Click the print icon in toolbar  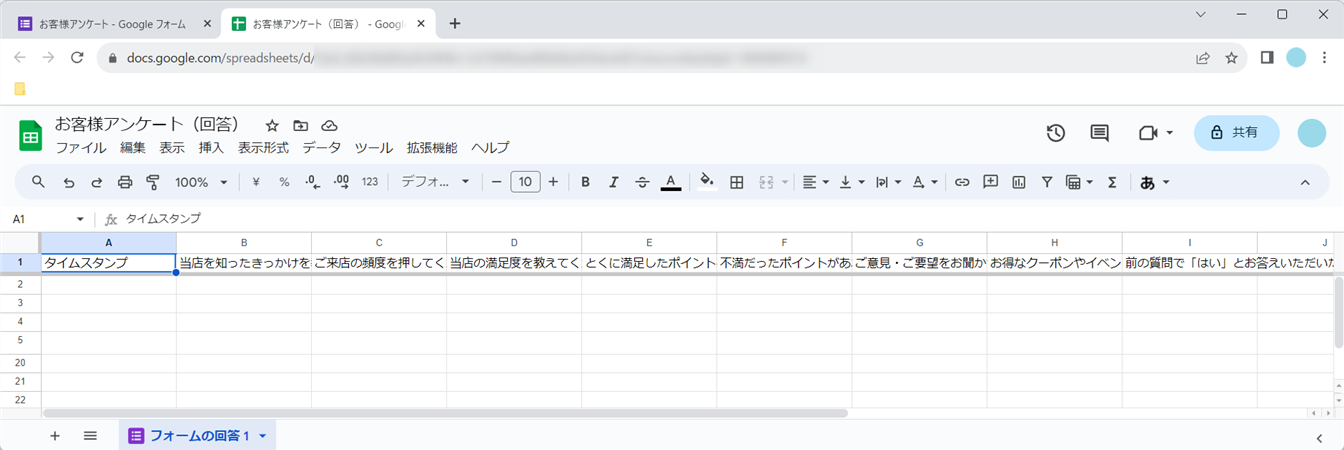pyautogui.click(x=125, y=182)
